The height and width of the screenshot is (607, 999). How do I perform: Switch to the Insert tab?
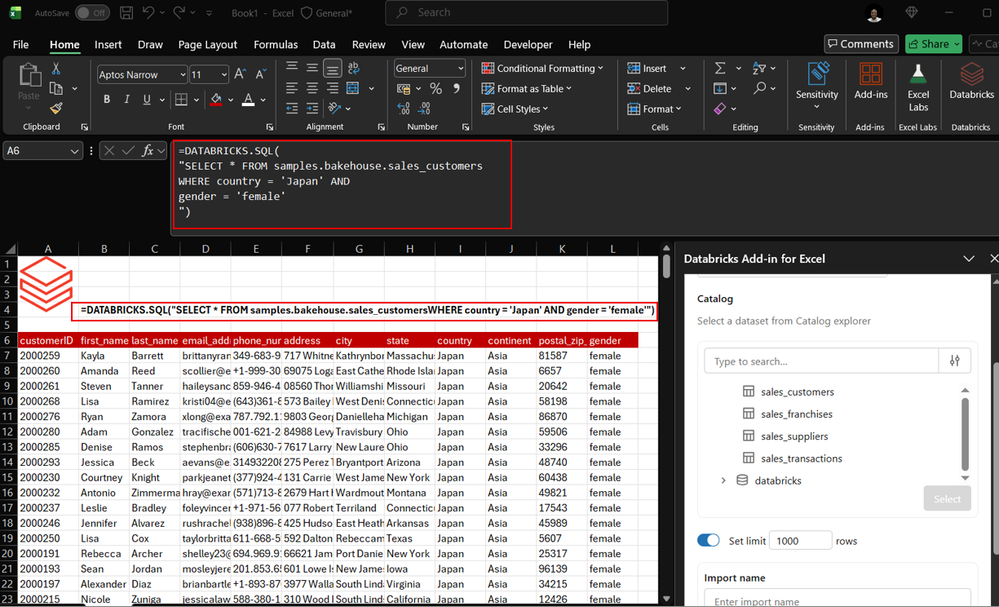coord(108,45)
